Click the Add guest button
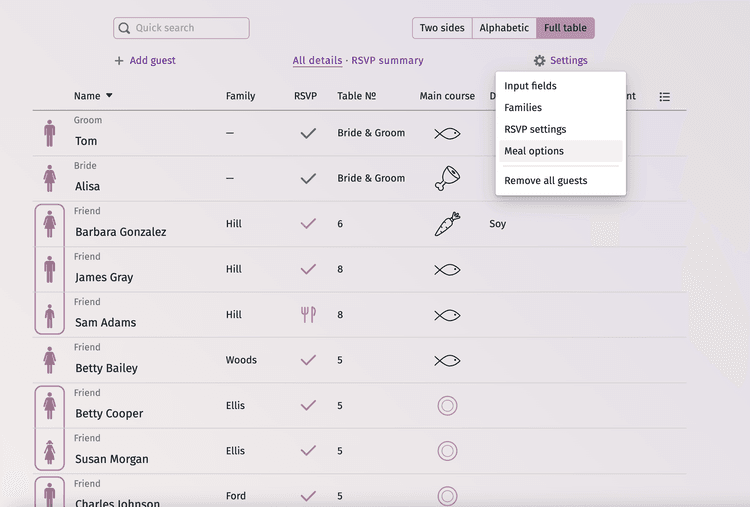The image size is (750, 507). (x=145, y=61)
